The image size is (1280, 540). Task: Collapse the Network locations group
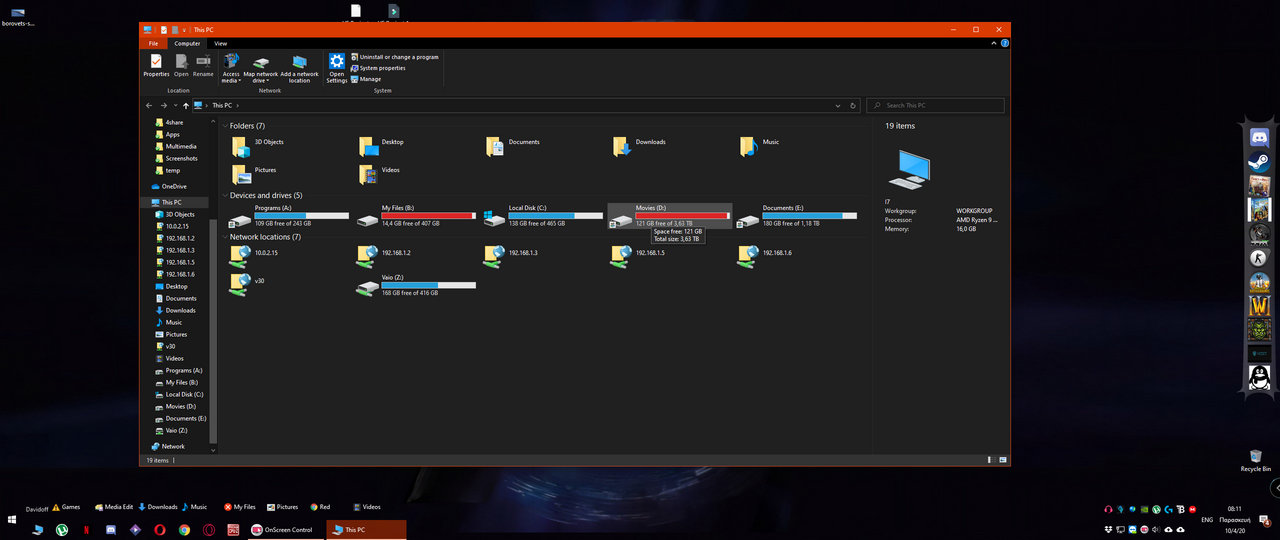[x=225, y=237]
